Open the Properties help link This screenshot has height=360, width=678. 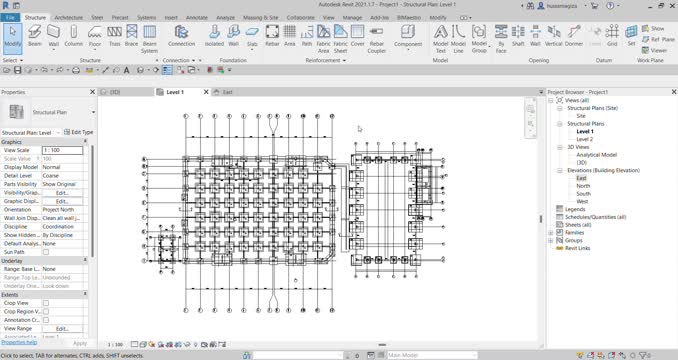tap(19, 342)
